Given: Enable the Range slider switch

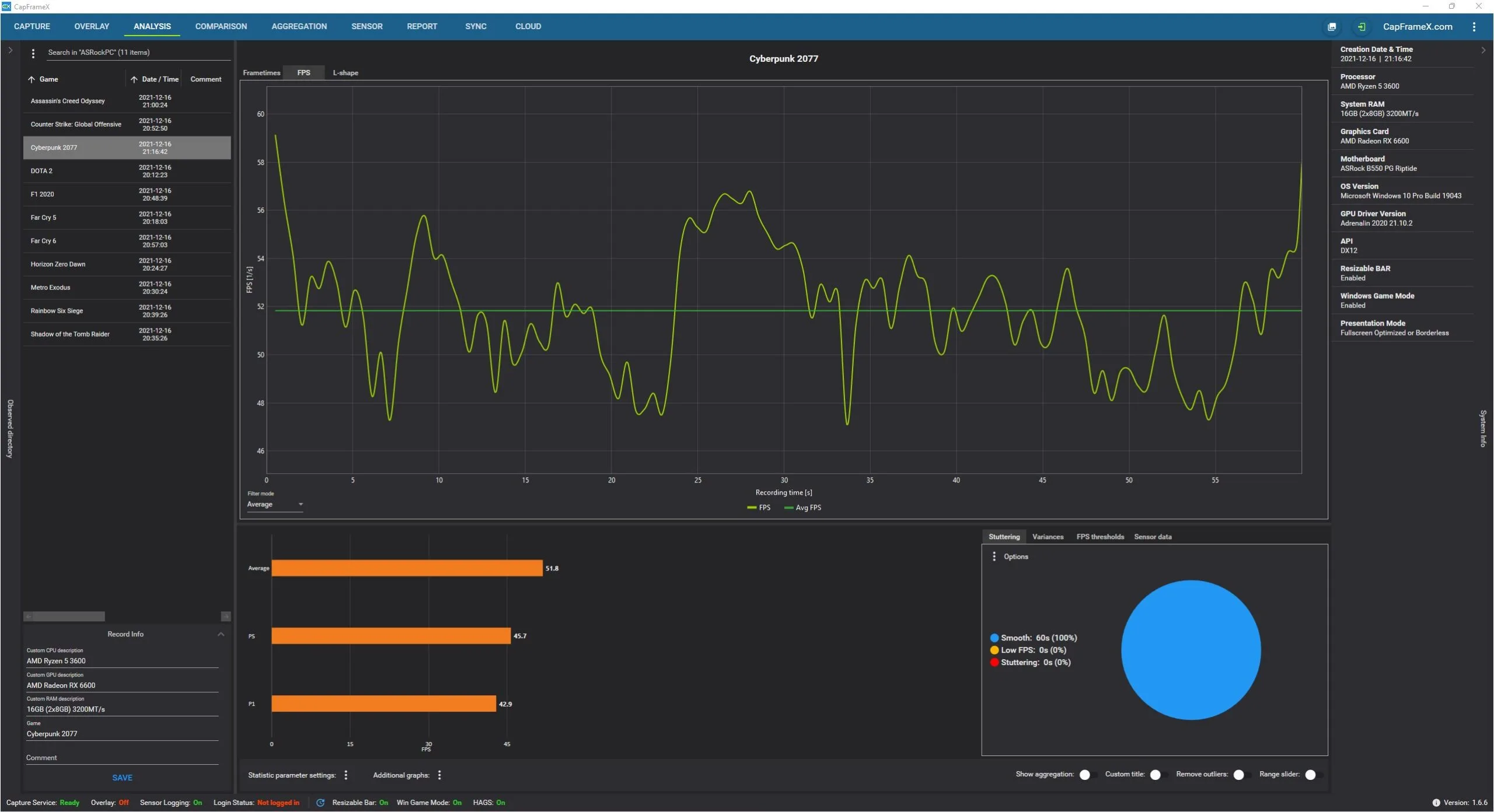Looking at the screenshot, I should (x=1314, y=775).
